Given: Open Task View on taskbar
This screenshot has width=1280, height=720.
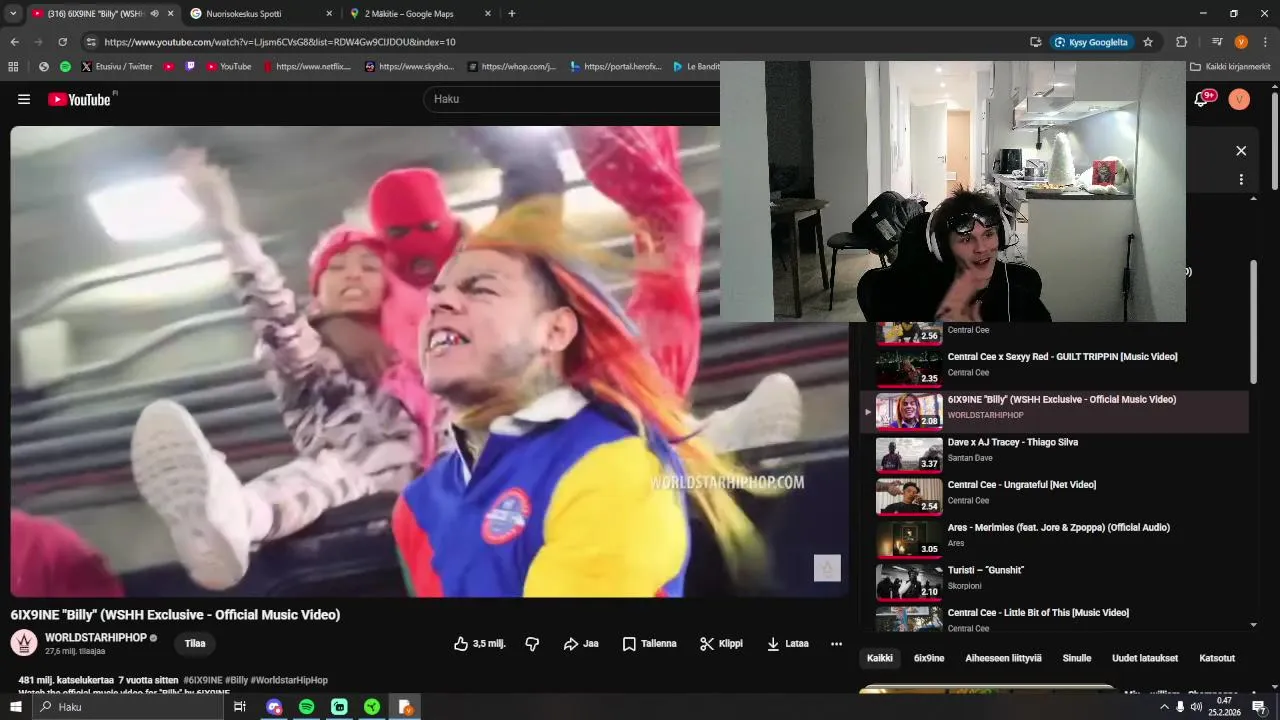Looking at the screenshot, I should (240, 707).
